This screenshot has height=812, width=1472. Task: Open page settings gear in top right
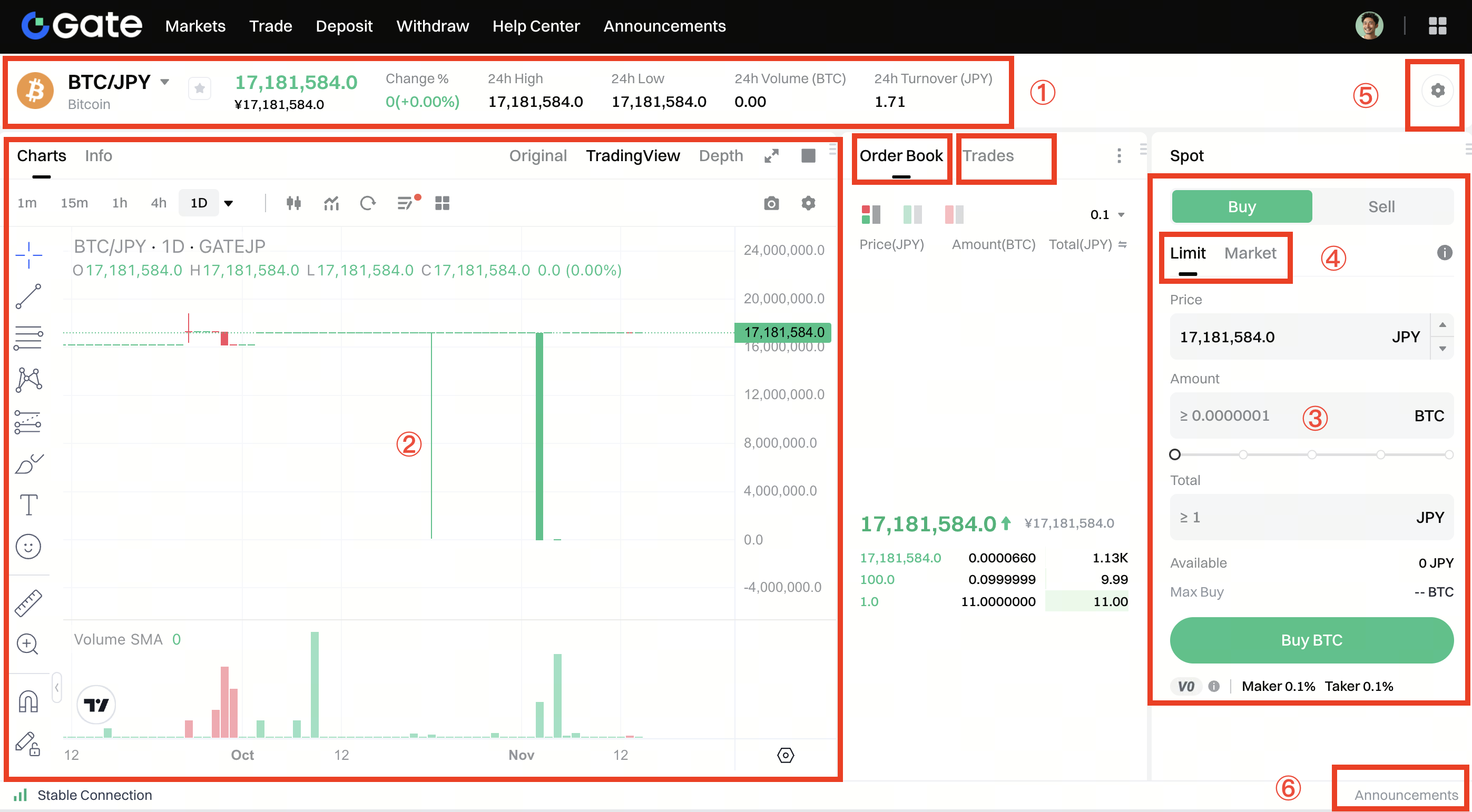pyautogui.click(x=1437, y=91)
